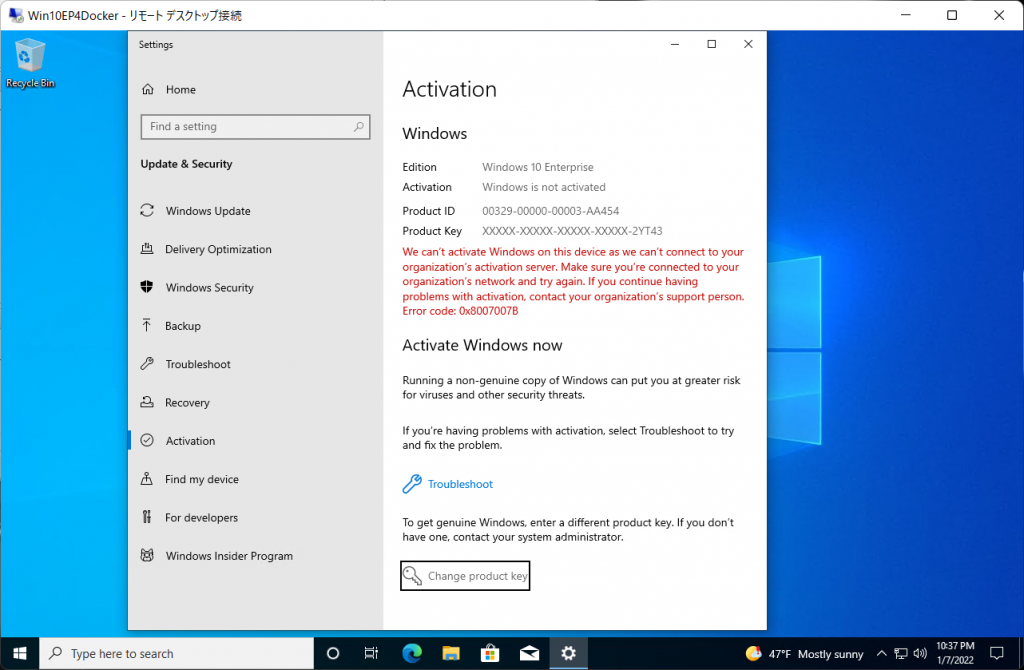Open the Mail app from the taskbar
This screenshot has width=1024, height=670.
pyautogui.click(x=529, y=653)
